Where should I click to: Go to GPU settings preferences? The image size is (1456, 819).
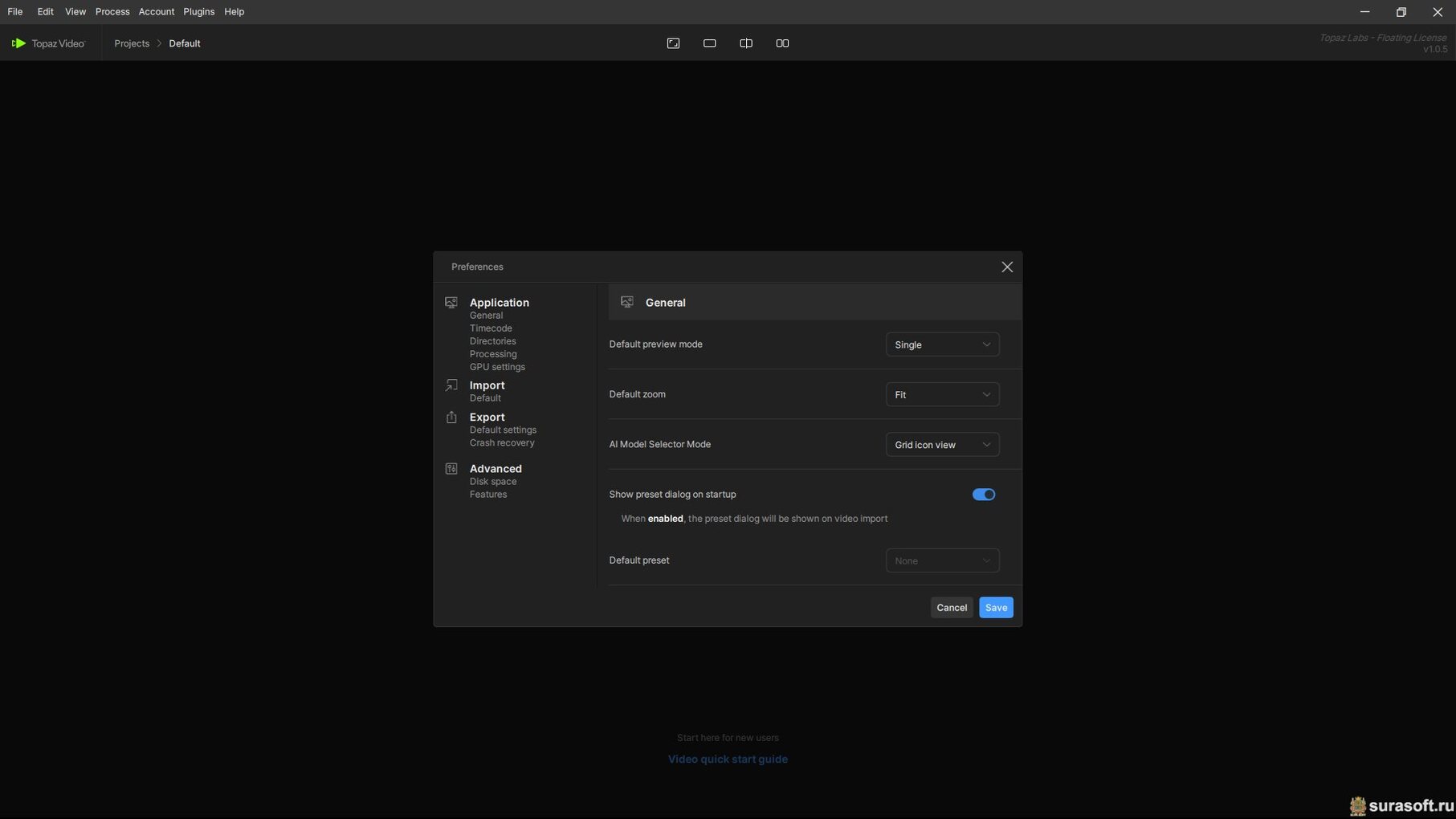click(x=497, y=367)
